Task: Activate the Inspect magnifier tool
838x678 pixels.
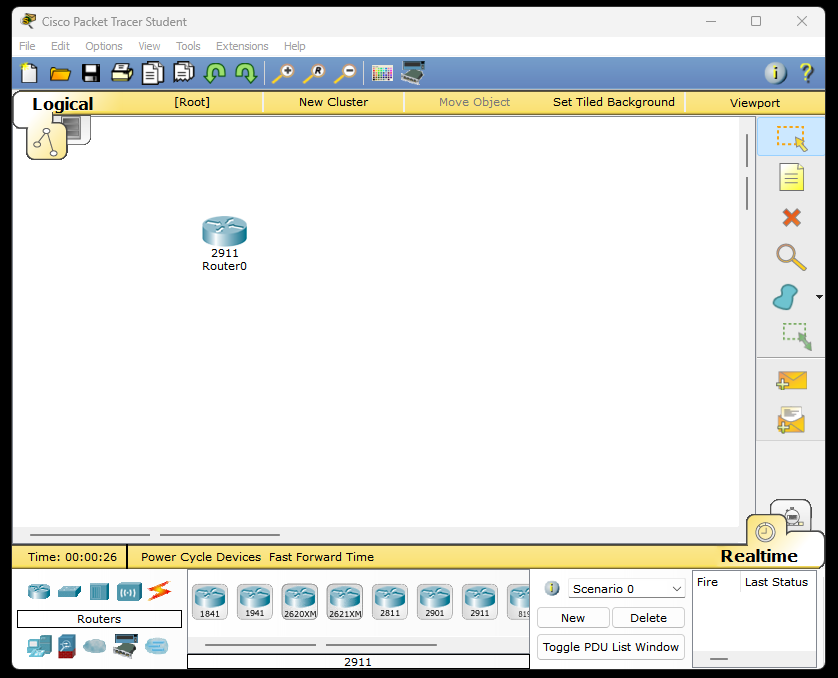Action: pyautogui.click(x=792, y=258)
